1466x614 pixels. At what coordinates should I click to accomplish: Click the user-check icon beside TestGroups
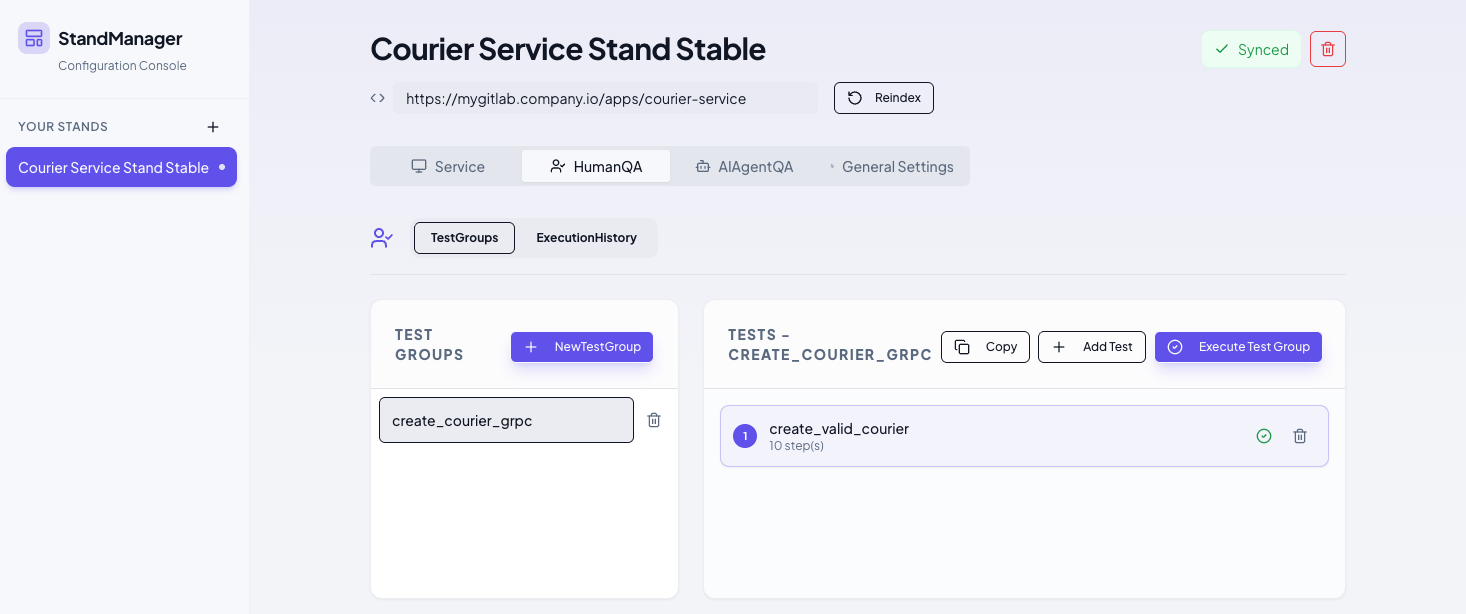(382, 238)
